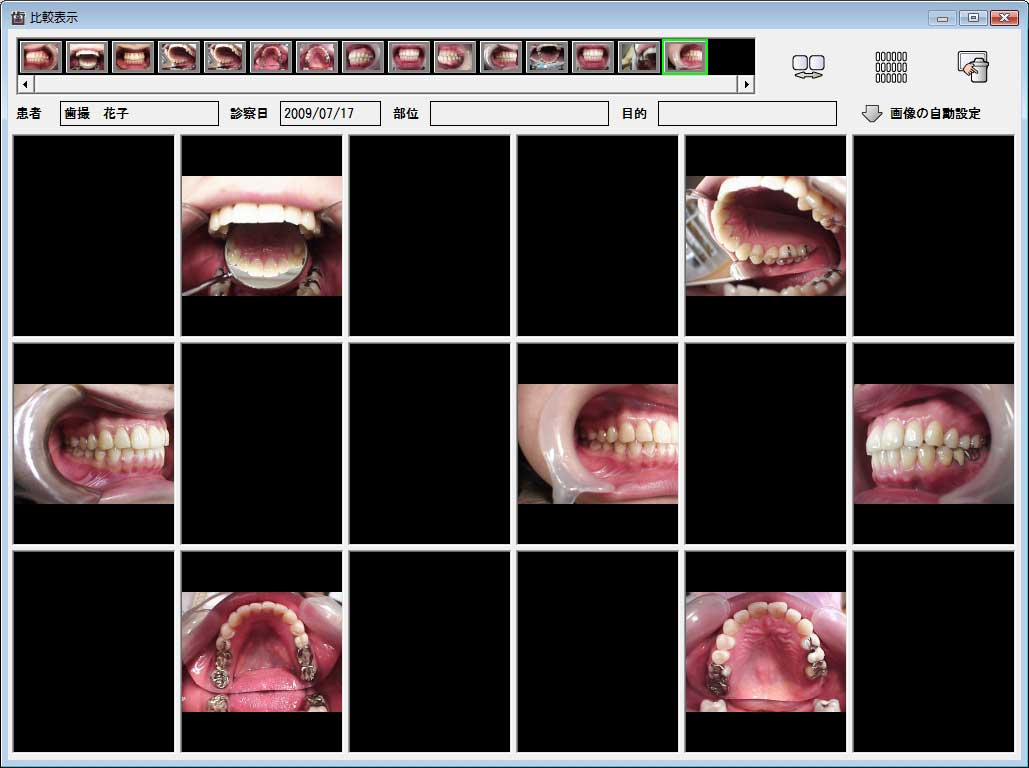This screenshot has height=768, width=1029.
Task: Click the 部位 label
Action: pos(406,114)
